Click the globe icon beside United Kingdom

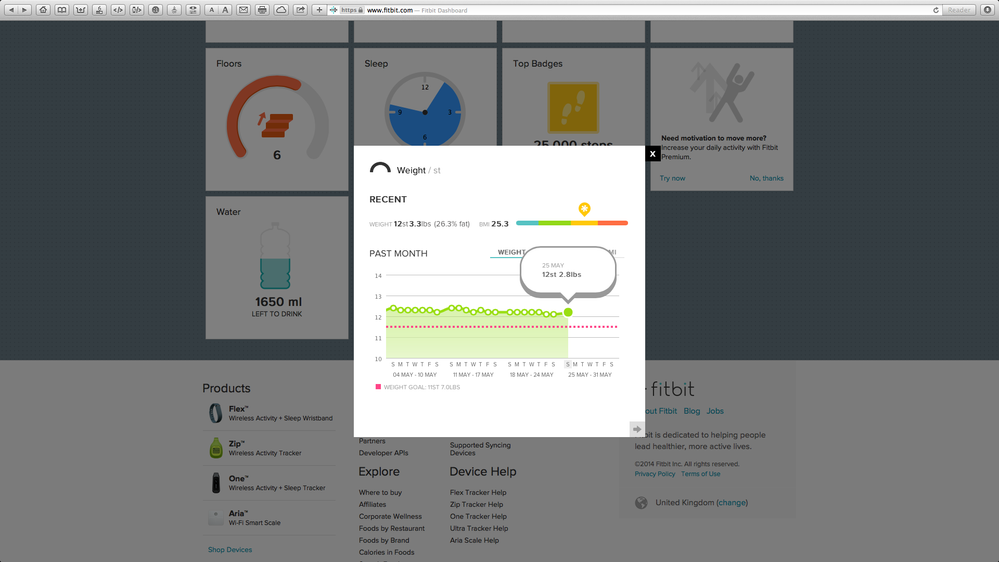[641, 503]
